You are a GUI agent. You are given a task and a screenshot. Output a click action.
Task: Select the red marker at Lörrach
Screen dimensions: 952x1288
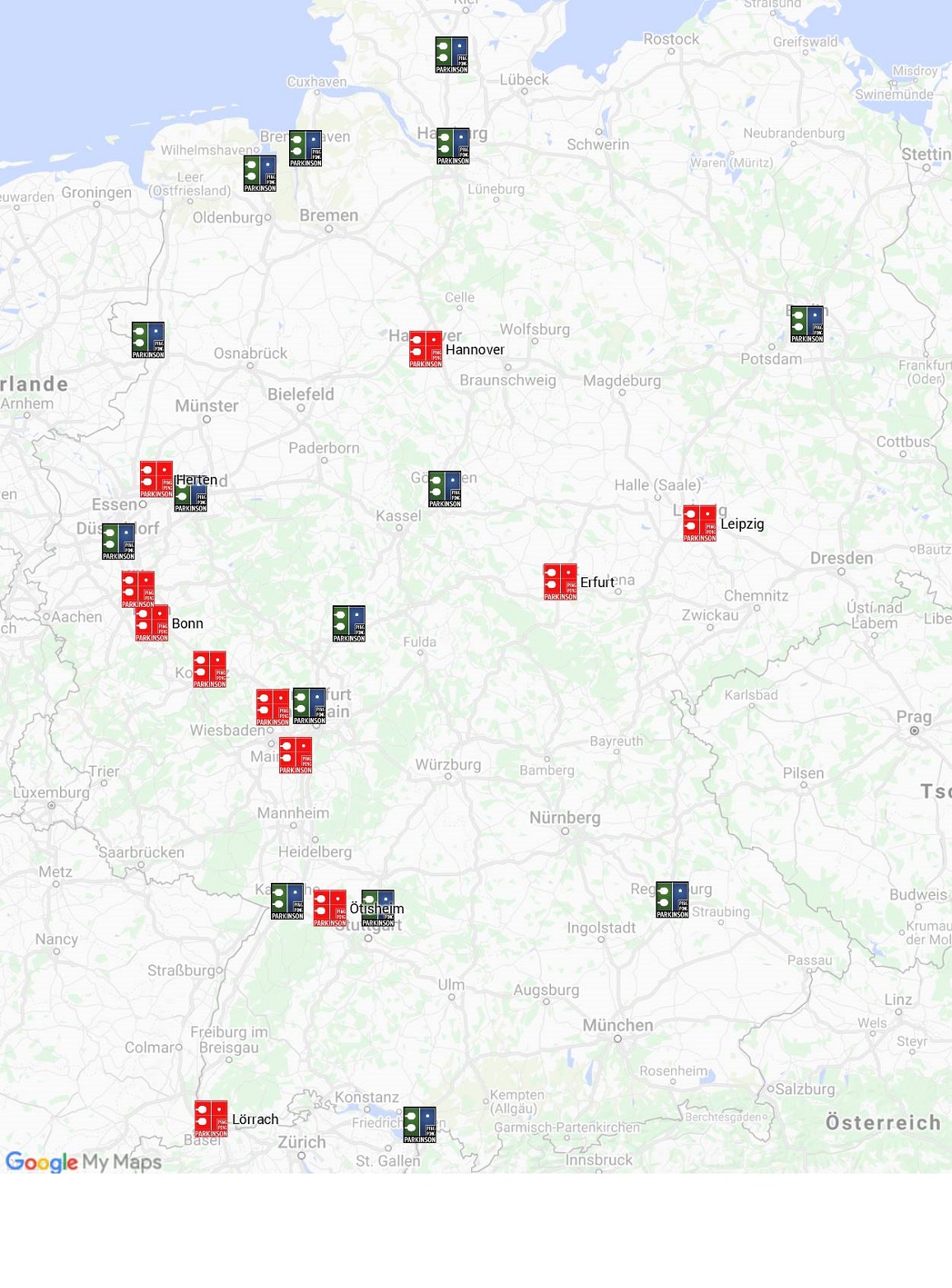[x=211, y=1119]
